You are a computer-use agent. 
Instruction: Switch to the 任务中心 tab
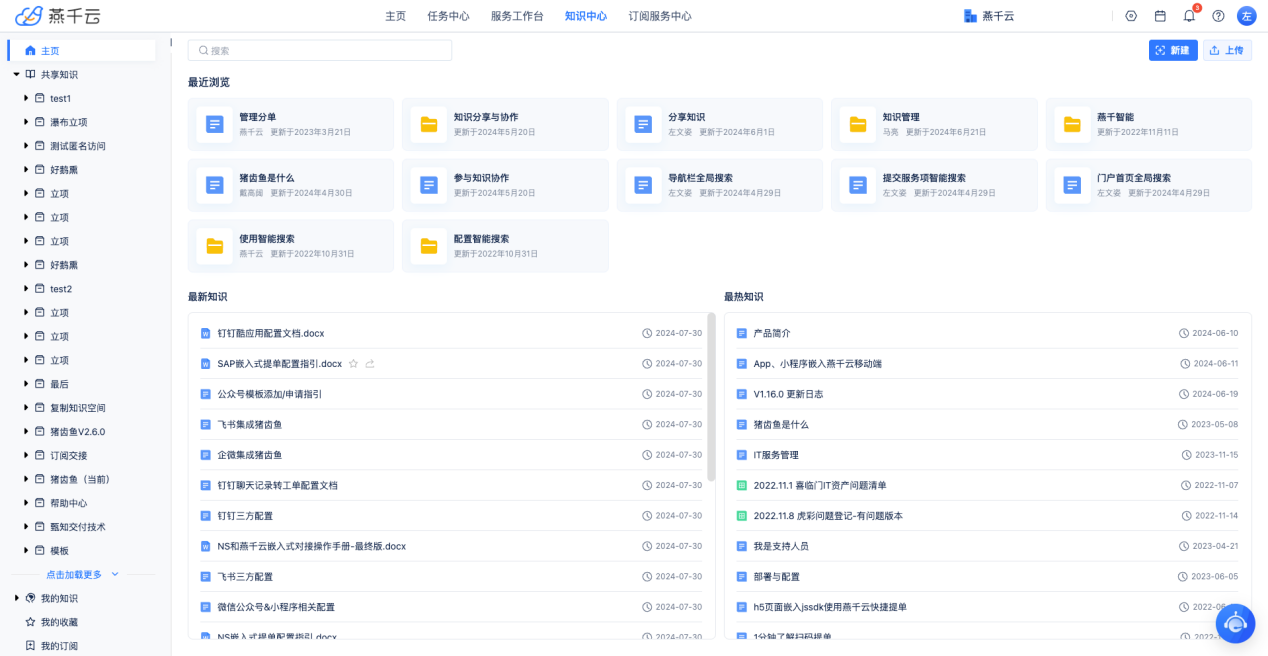(448, 16)
